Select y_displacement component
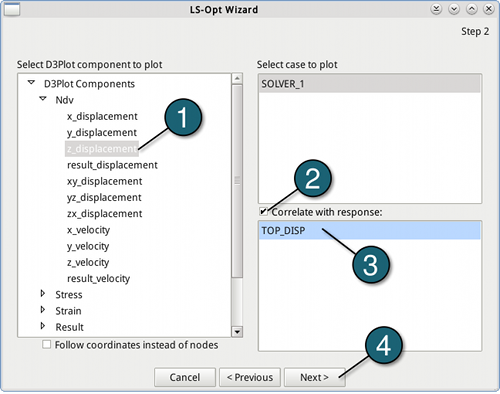The image size is (500, 394). 102,133
